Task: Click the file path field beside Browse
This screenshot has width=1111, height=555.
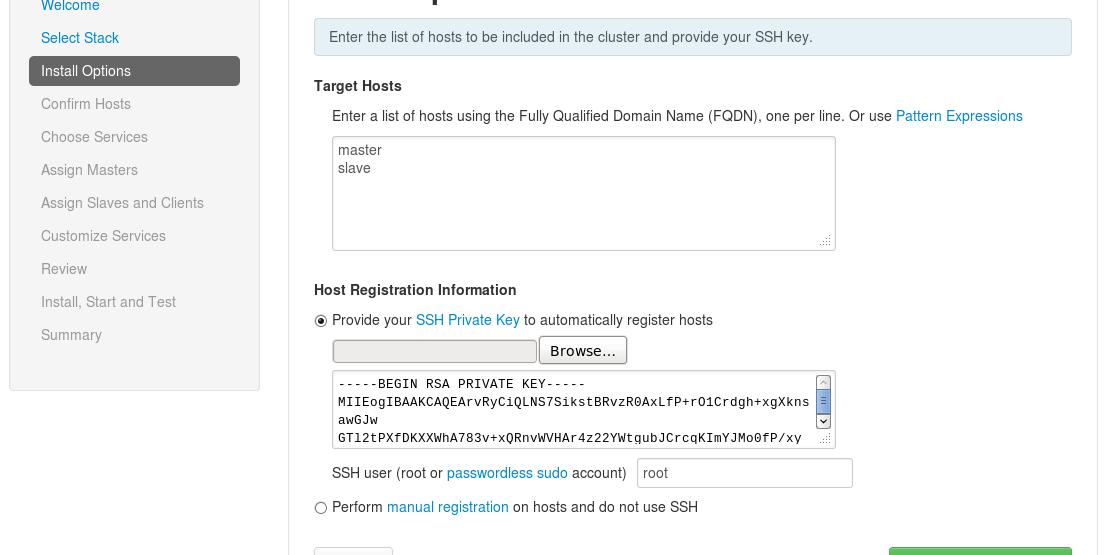Action: [435, 351]
